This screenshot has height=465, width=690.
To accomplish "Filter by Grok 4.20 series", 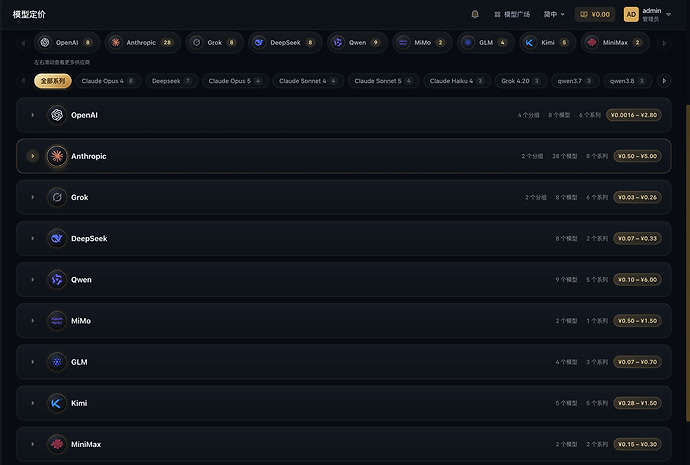I will point(521,81).
